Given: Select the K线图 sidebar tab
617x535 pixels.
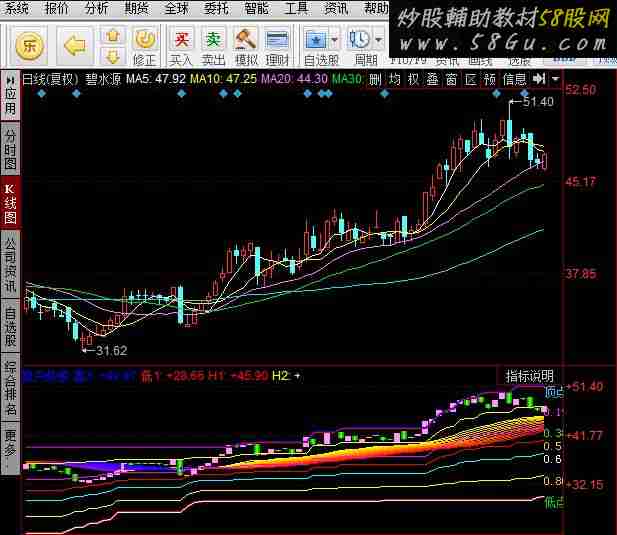Looking at the screenshot, I should coord(11,203).
